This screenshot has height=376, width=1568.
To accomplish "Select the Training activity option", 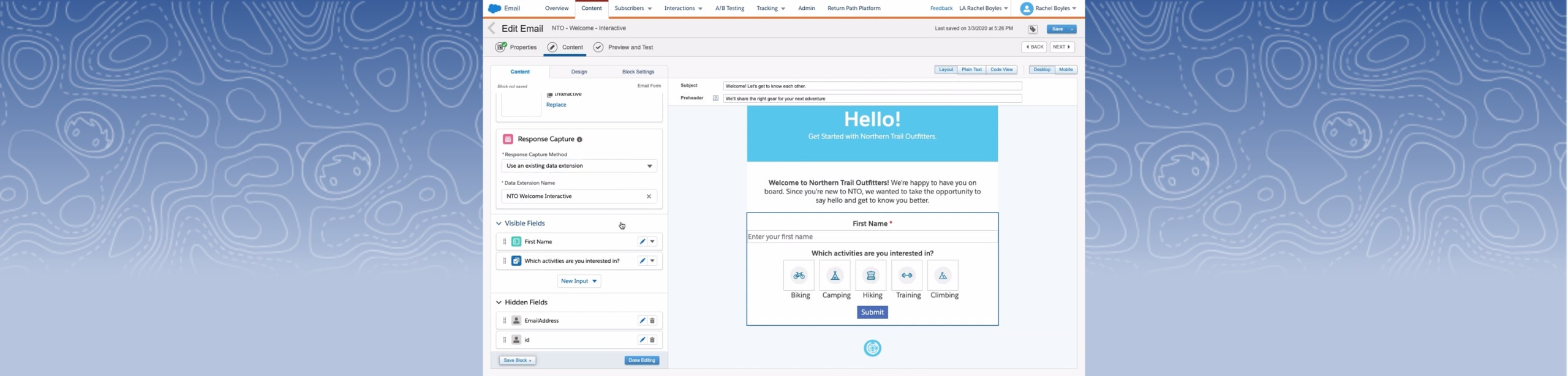I will click(907, 276).
